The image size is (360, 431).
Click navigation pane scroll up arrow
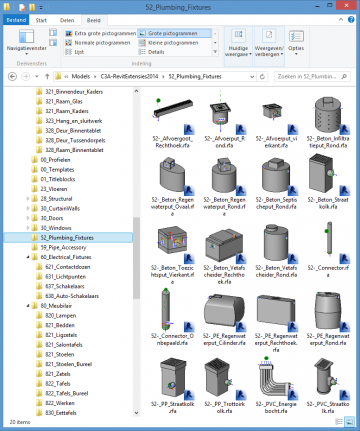pos(136,91)
